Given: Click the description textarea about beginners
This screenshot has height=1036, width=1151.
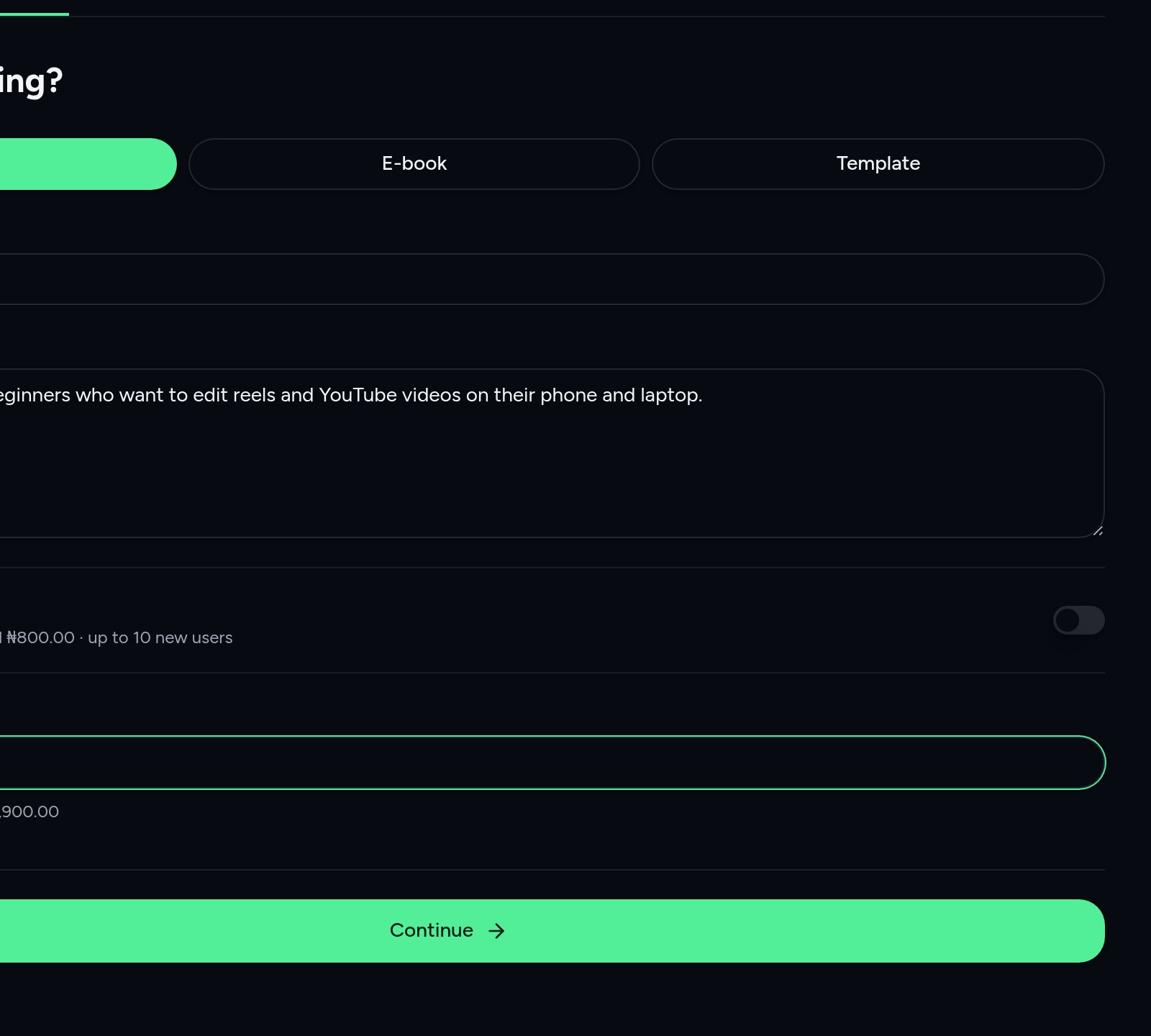Looking at the screenshot, I should coord(552,453).
